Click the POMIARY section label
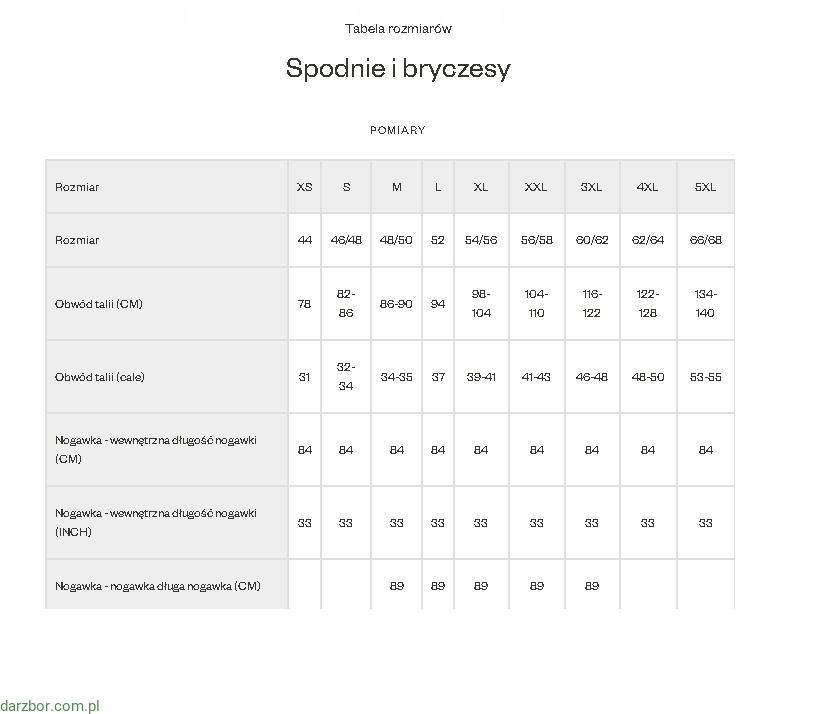833x714 pixels. (x=398, y=130)
